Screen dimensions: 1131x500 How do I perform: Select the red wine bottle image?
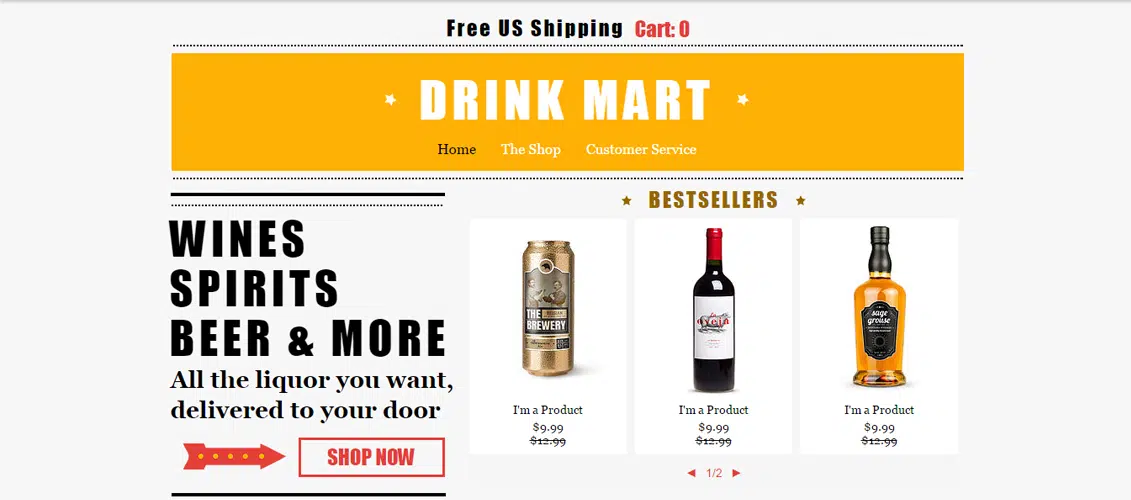pos(713,310)
